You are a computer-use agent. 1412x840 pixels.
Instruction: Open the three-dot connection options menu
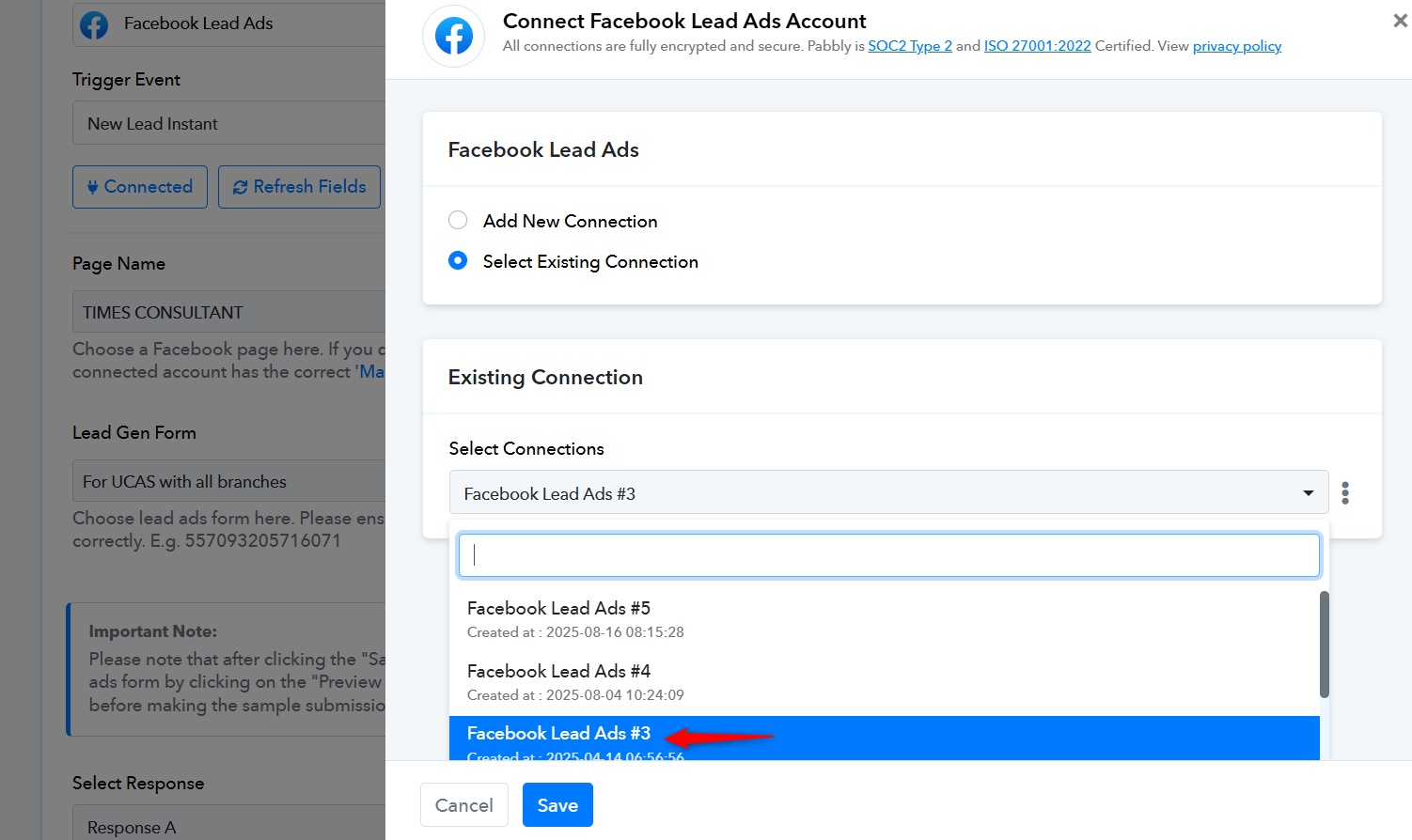click(1345, 493)
